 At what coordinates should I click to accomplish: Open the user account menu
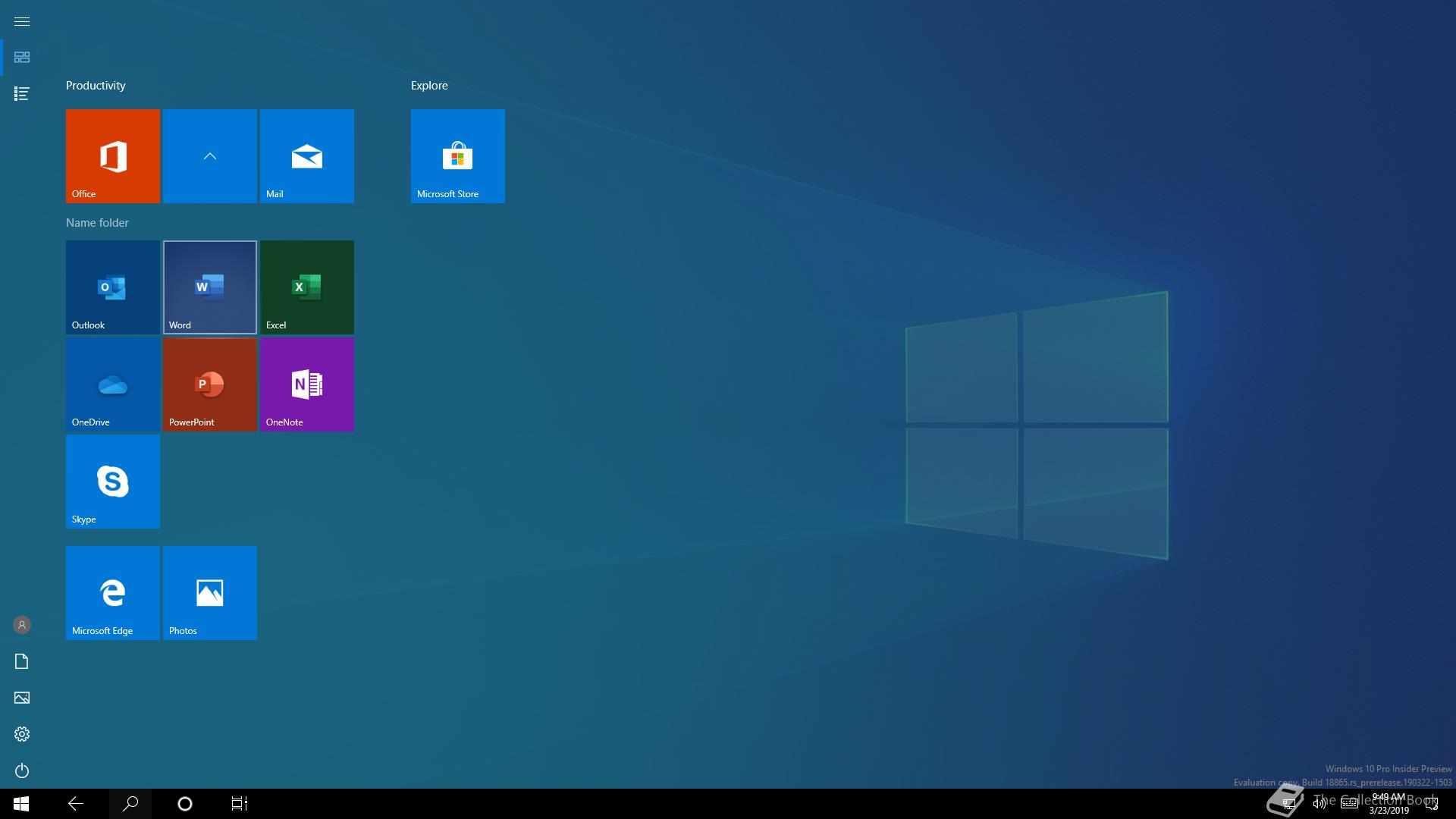(x=22, y=625)
